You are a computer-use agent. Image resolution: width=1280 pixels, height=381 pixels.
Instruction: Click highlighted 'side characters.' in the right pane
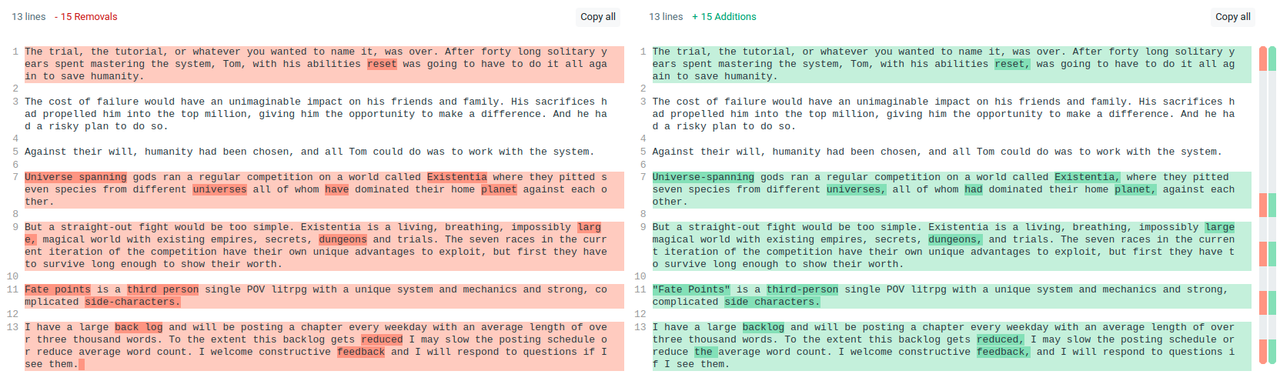[x=772, y=302]
